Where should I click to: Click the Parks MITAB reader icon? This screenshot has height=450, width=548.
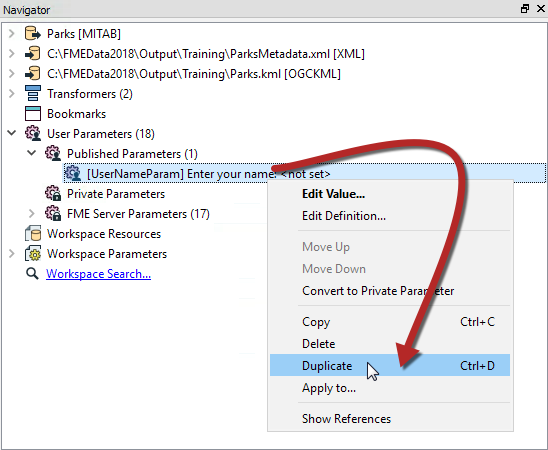[33, 34]
